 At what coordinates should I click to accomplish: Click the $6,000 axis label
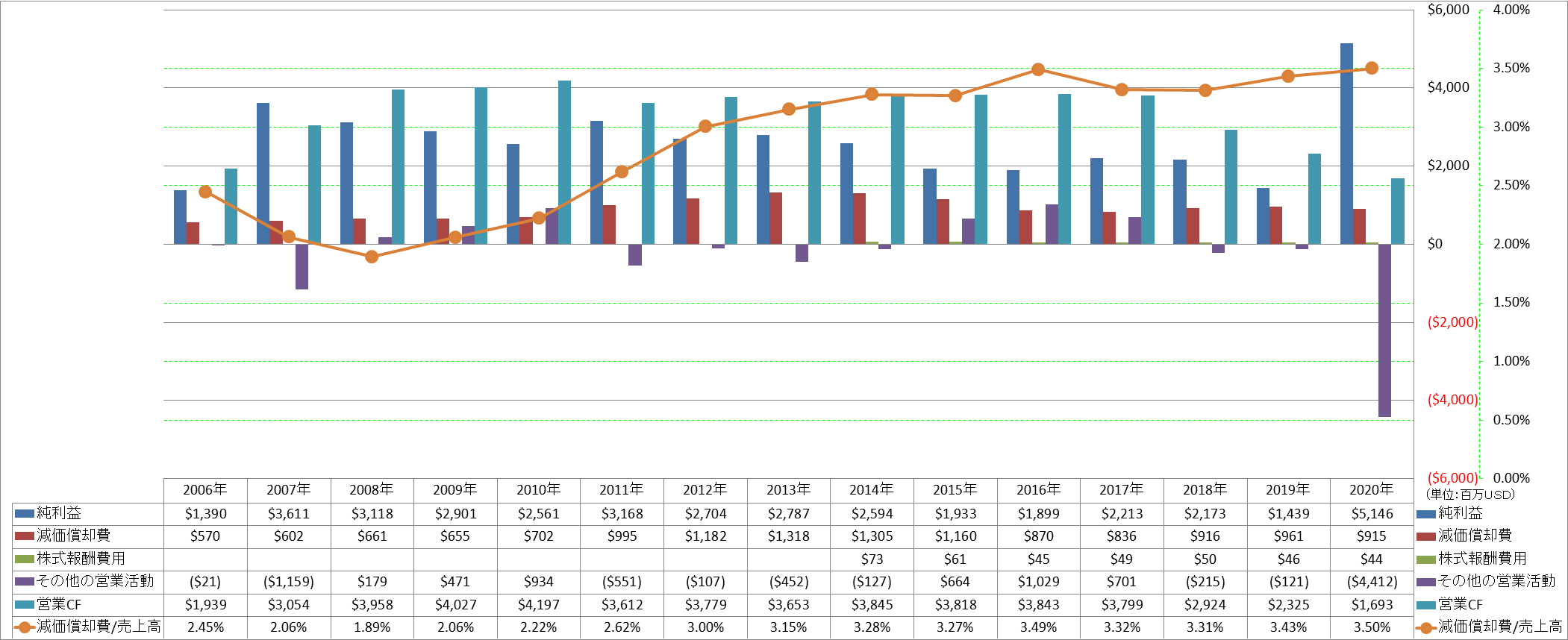(1448, 10)
